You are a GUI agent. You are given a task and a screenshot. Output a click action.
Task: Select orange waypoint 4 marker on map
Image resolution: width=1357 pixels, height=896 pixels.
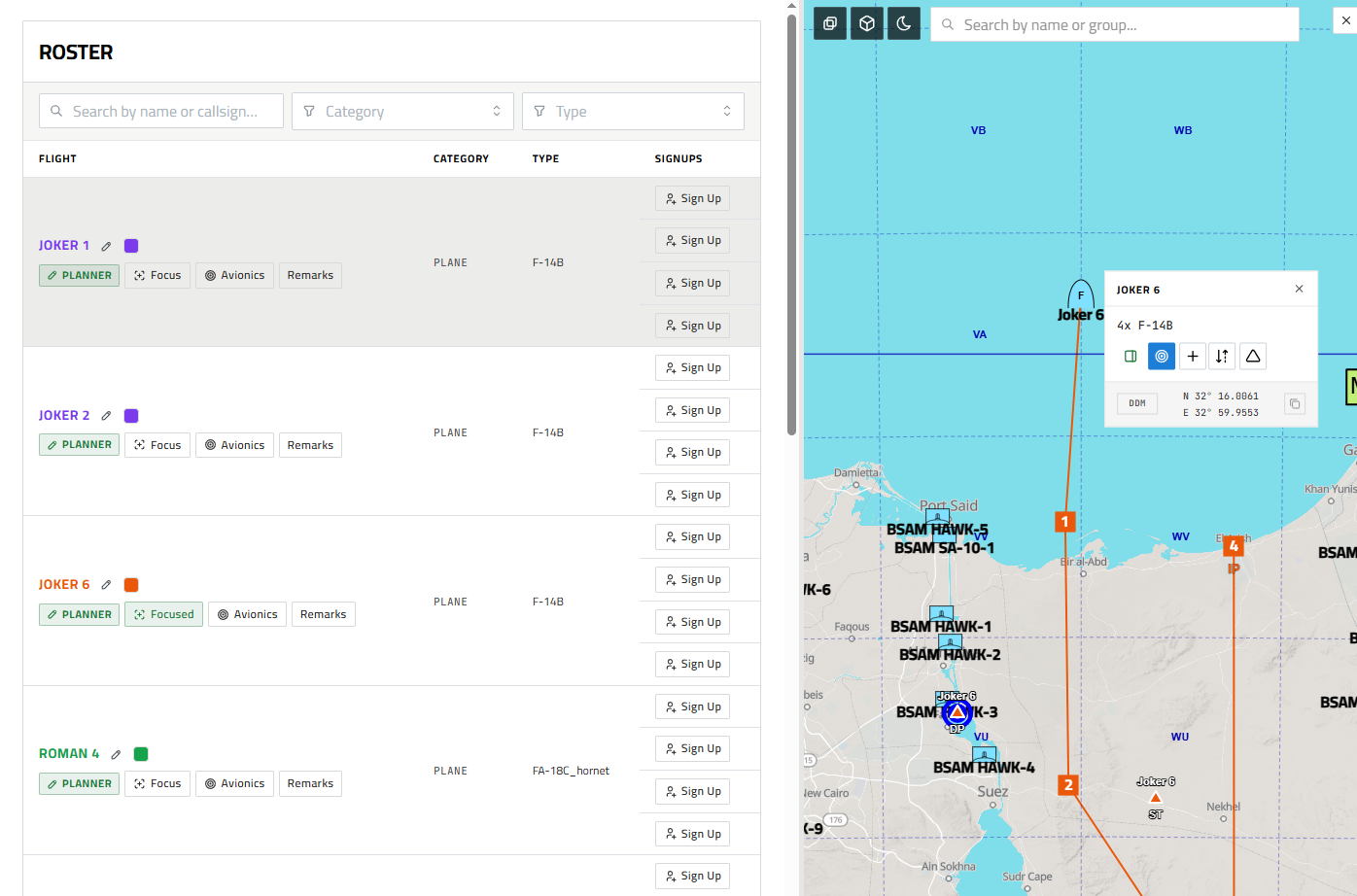click(x=1234, y=546)
